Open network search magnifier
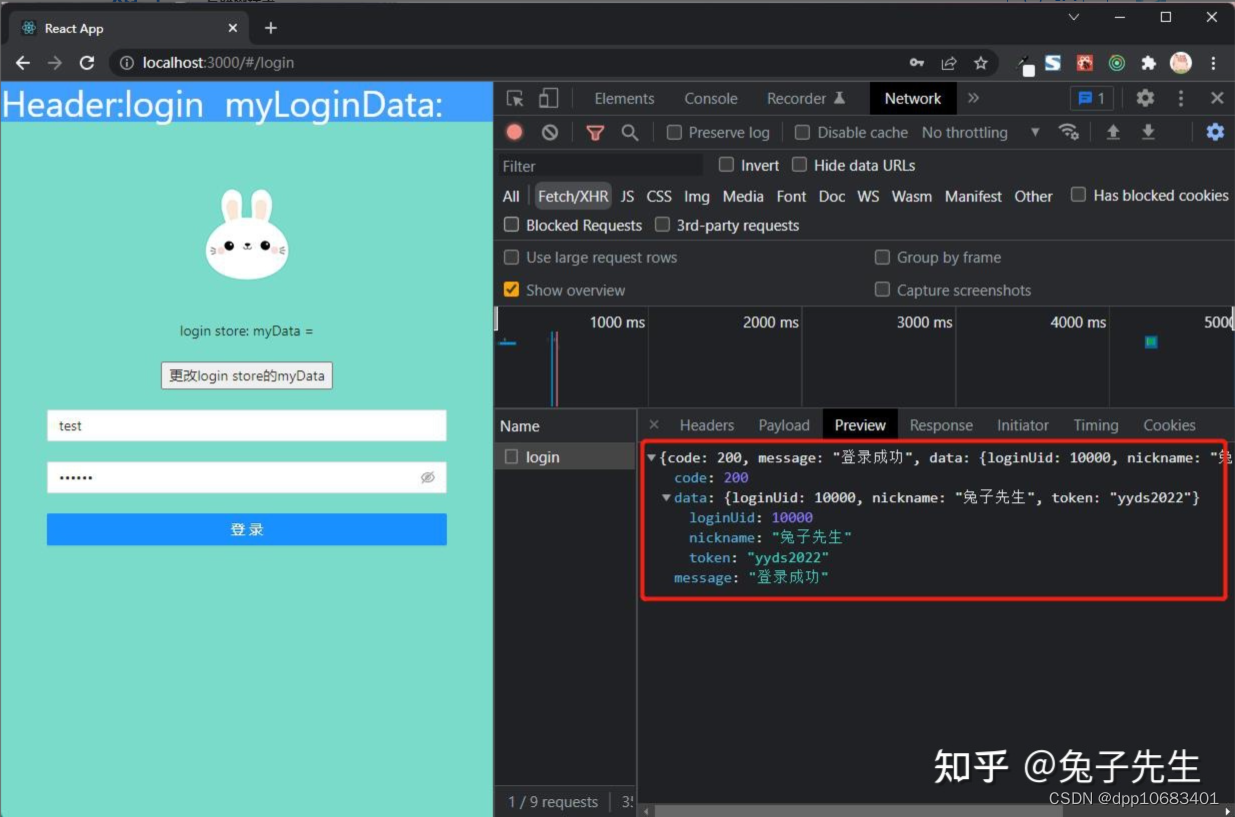Screen dimensions: 1235x817 click(629, 132)
